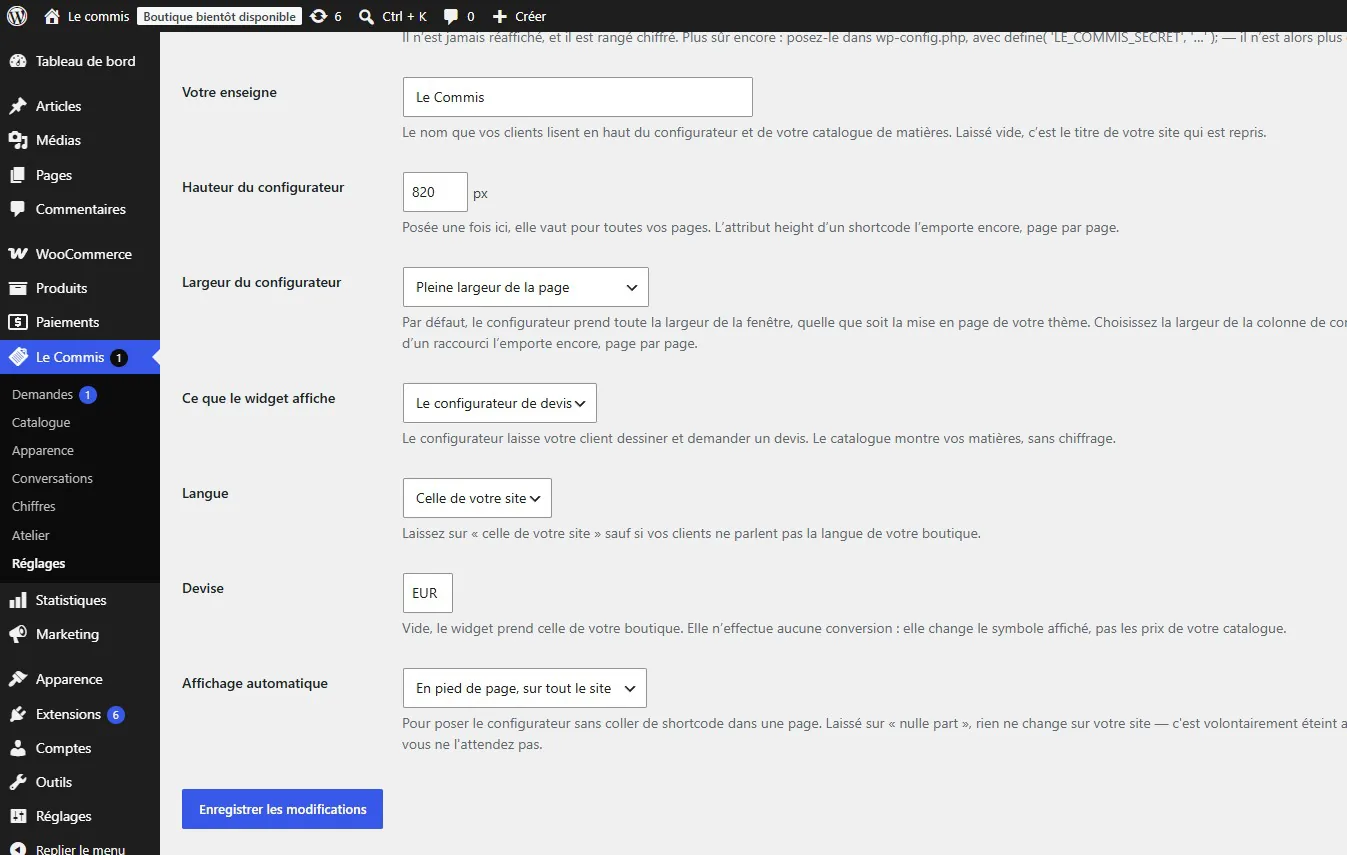
Task: Expand the Largeur du configurateur dropdown
Action: tap(525, 287)
